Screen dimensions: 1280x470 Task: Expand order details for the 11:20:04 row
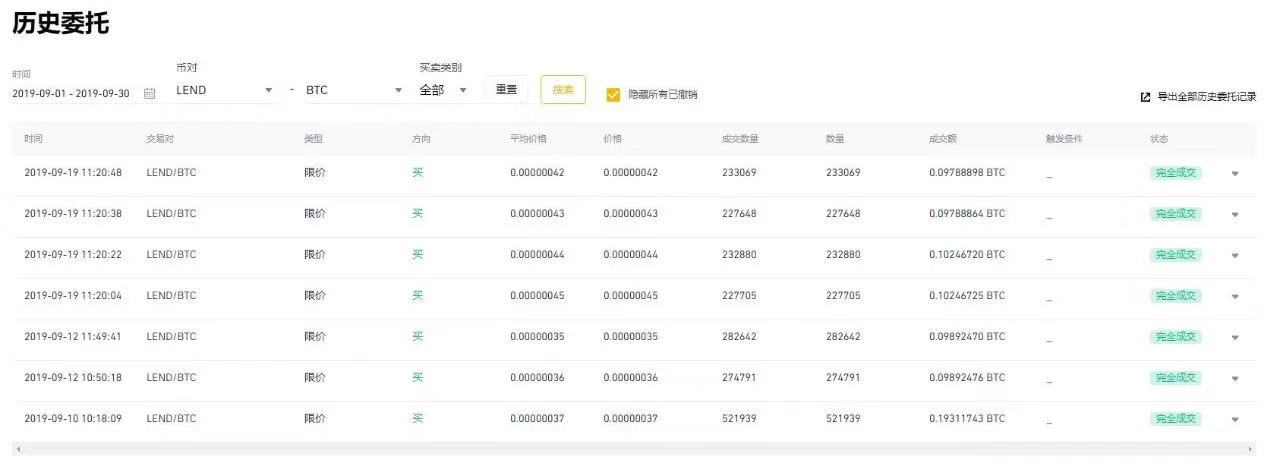click(x=1235, y=296)
